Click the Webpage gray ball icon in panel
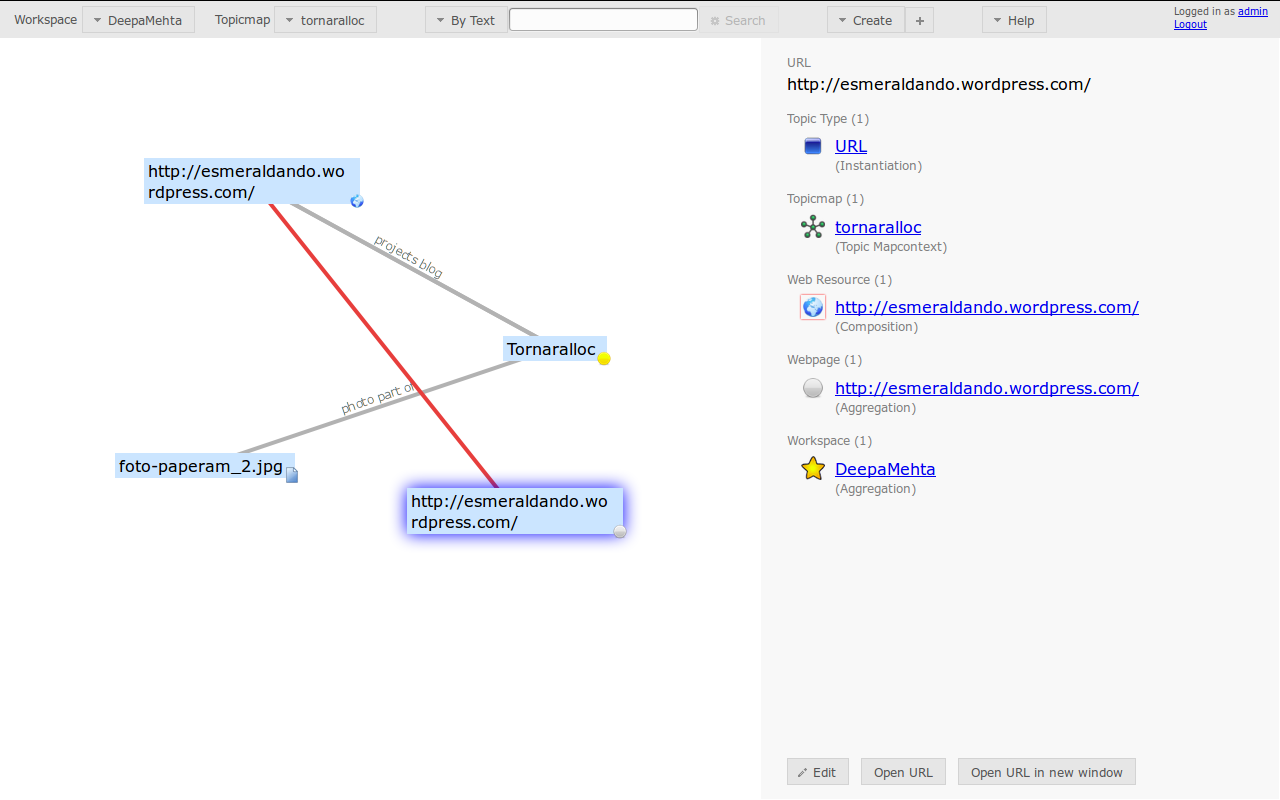The height and width of the screenshot is (800, 1280). click(x=813, y=388)
